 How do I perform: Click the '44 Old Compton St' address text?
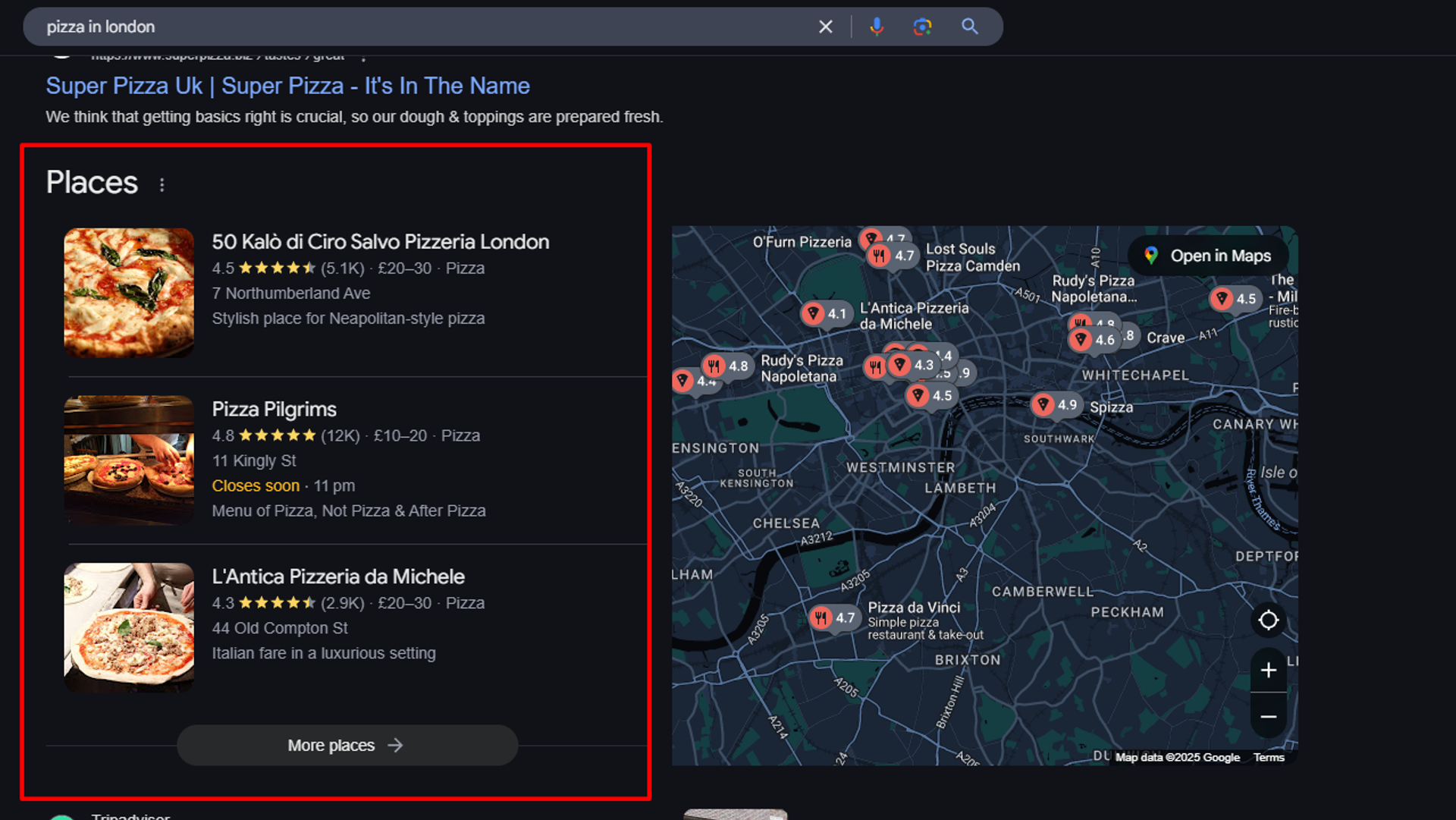click(280, 628)
